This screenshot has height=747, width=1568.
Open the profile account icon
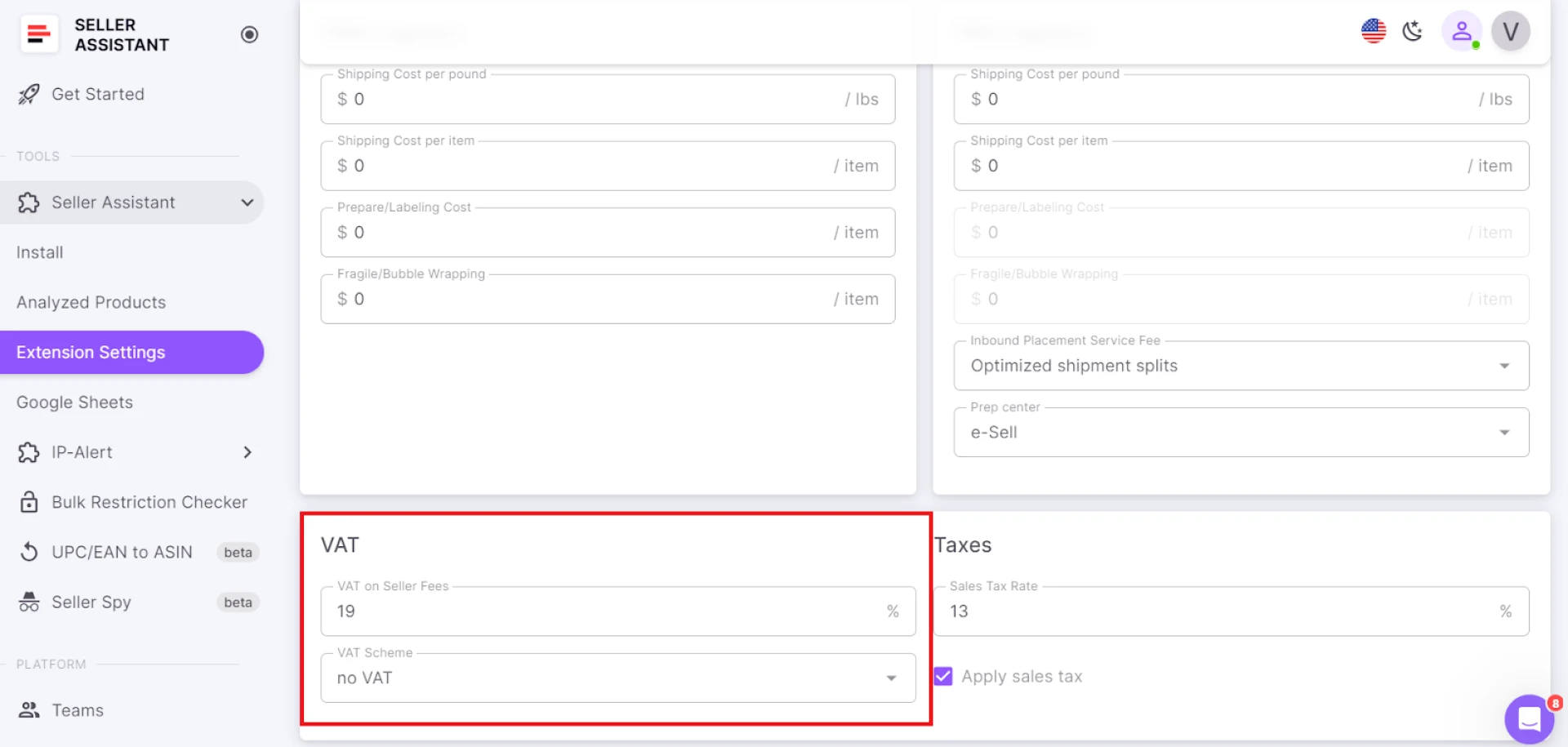(1461, 31)
